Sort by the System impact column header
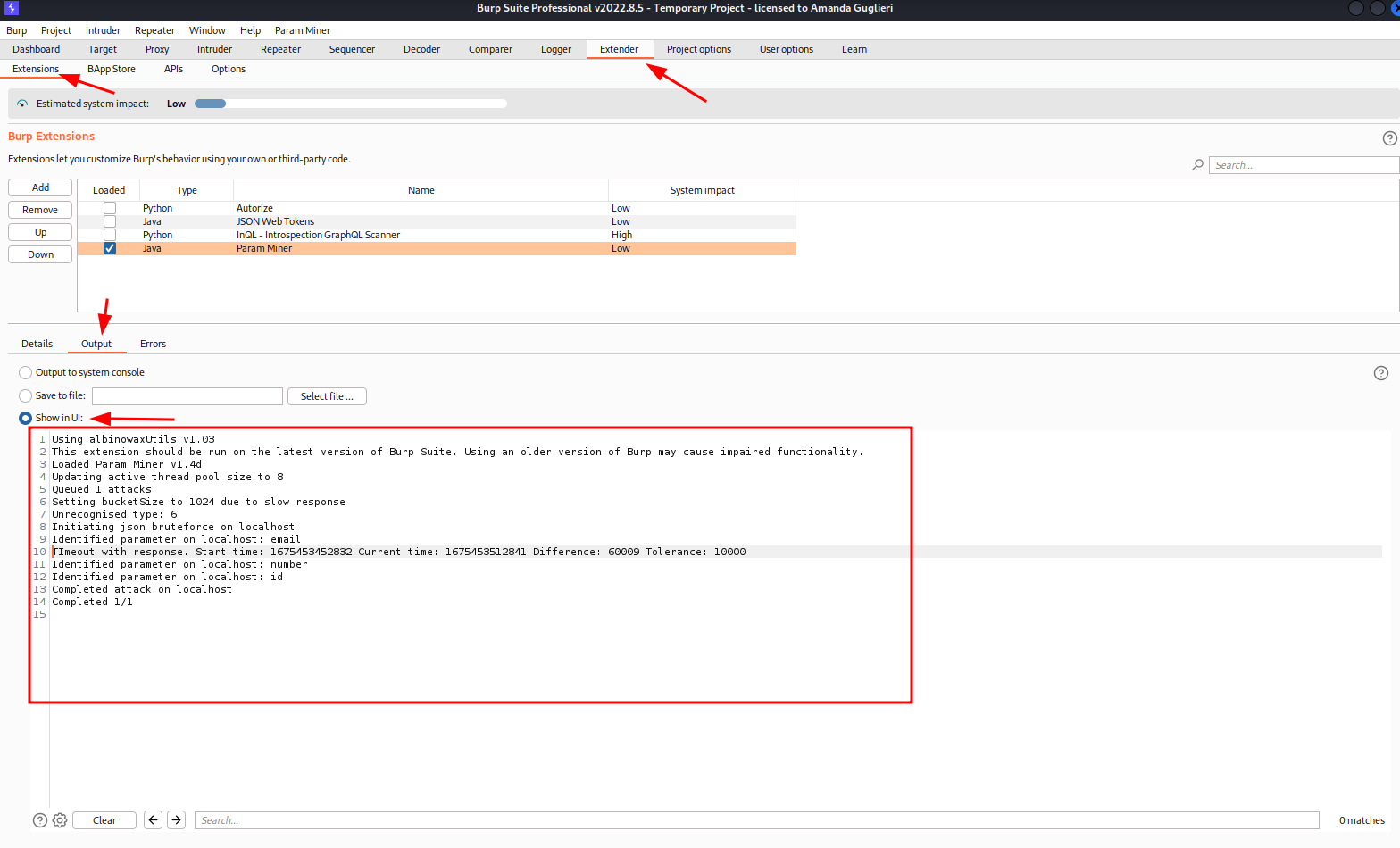 [703, 190]
